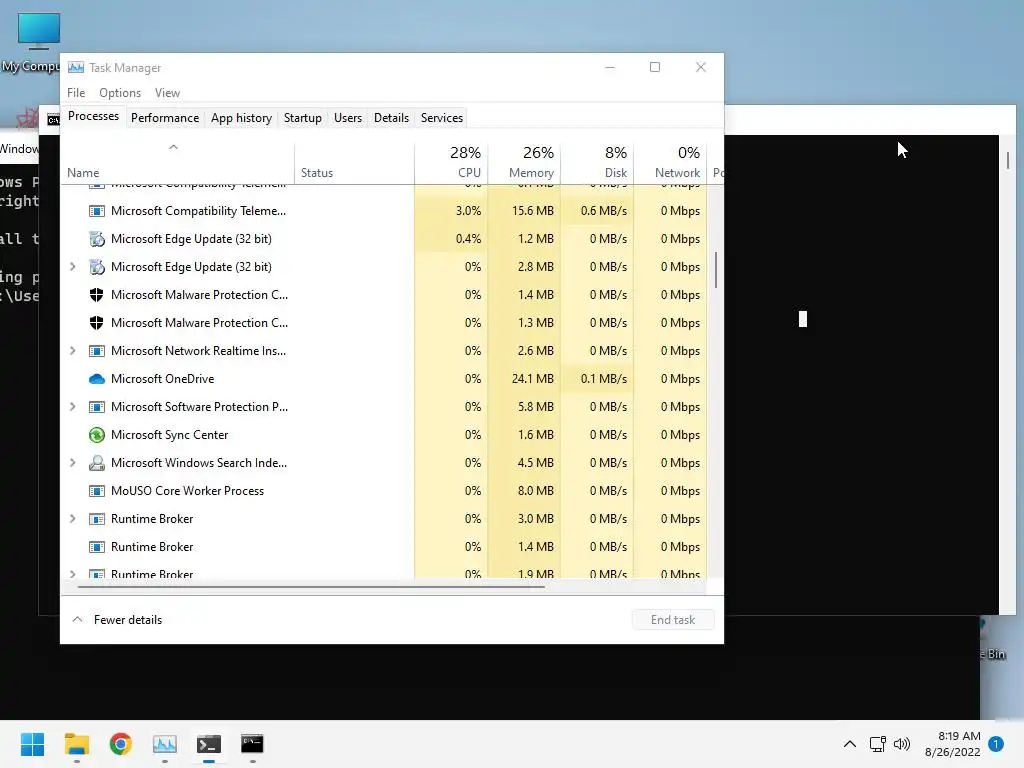Collapse view with Fewer details chevron
1024x768 pixels.
tap(77, 619)
